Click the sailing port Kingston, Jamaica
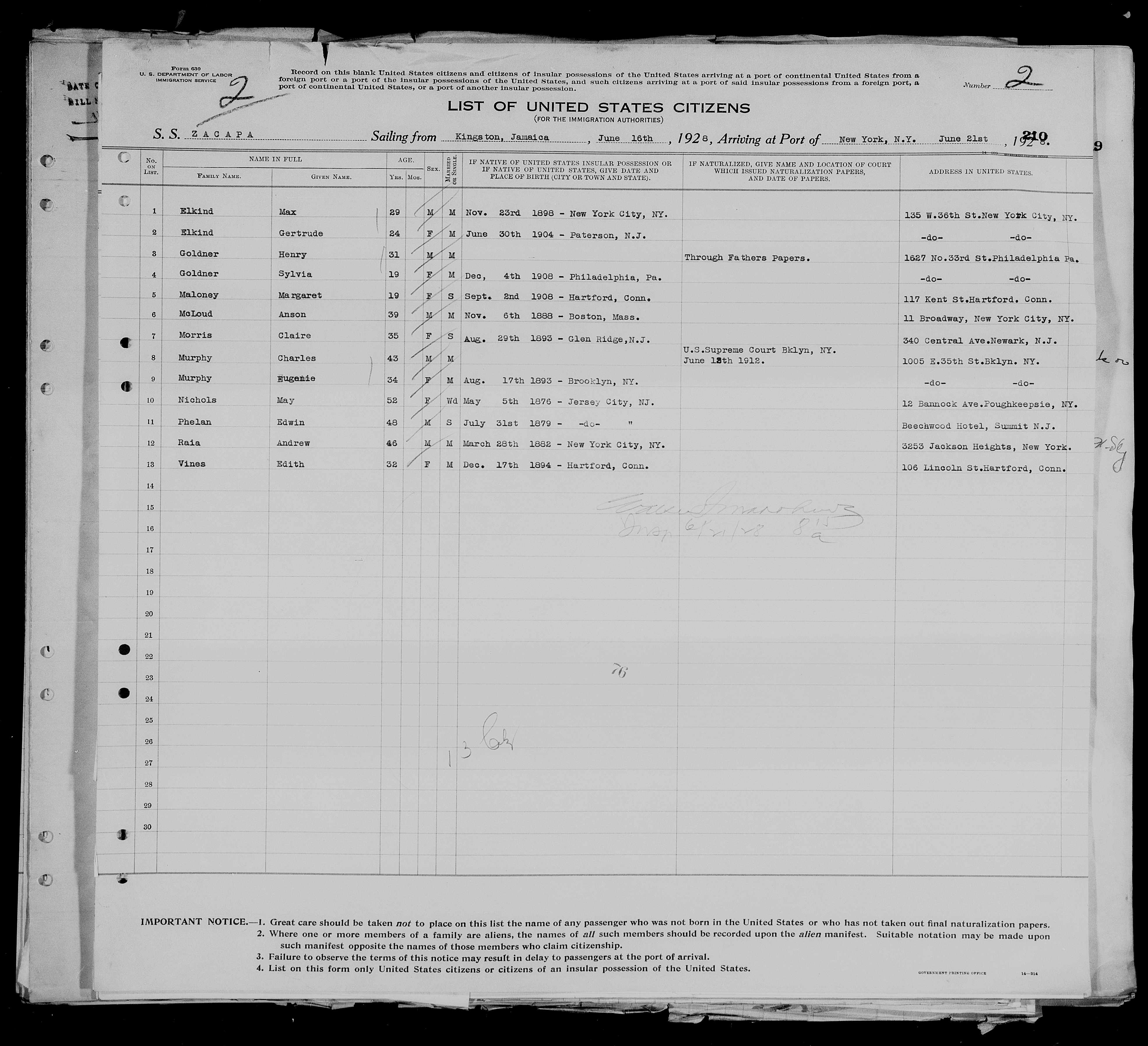This screenshot has width=1148, height=1046. click(x=502, y=137)
